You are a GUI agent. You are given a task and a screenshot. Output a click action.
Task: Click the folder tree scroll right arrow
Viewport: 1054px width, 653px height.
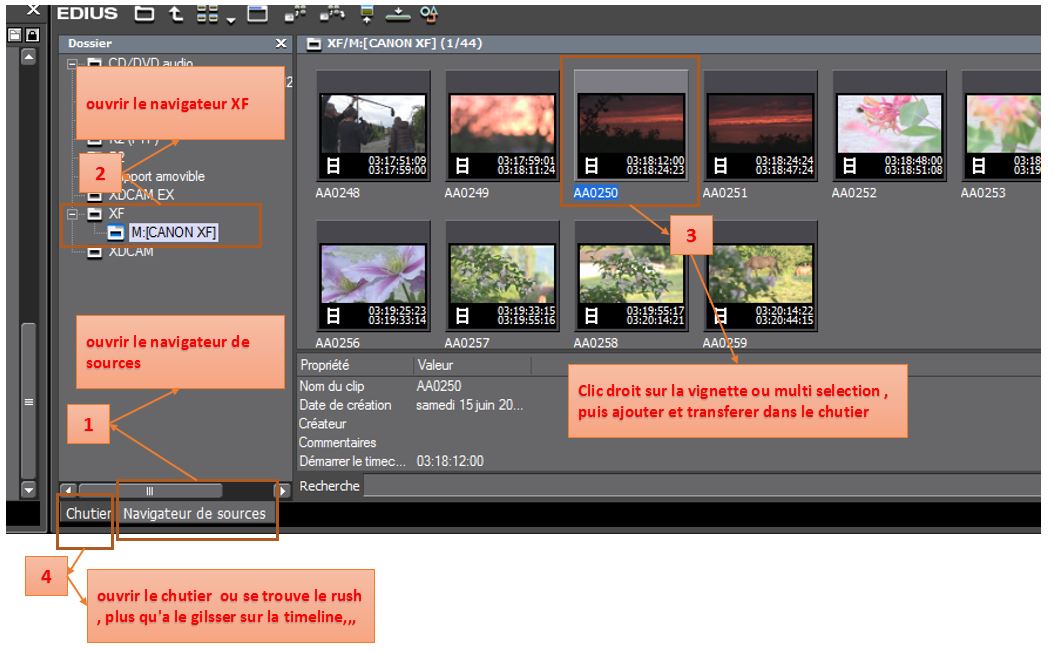pos(283,490)
